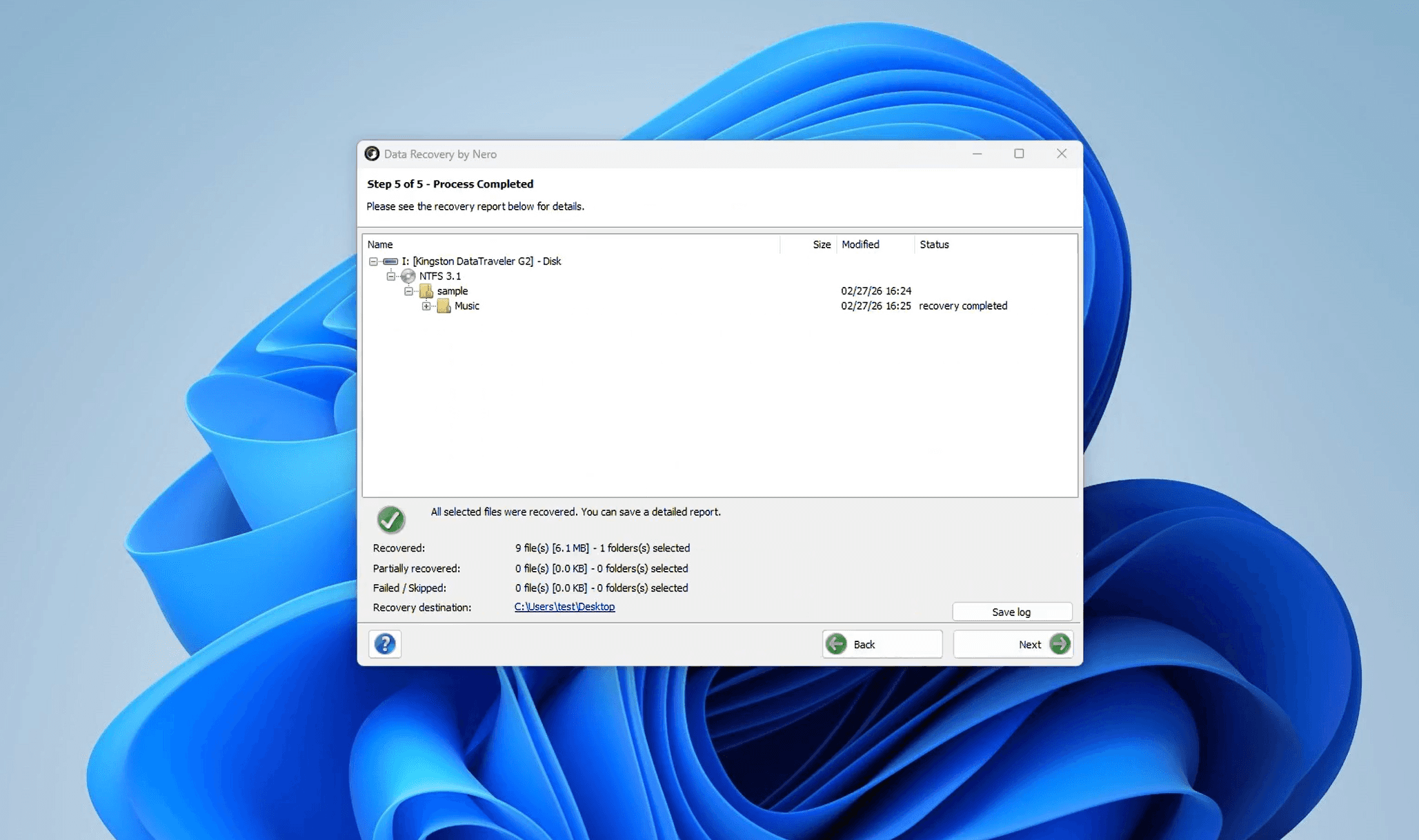This screenshot has height=840, width=1419.
Task: Click the Music folder icon
Action: 444,306
